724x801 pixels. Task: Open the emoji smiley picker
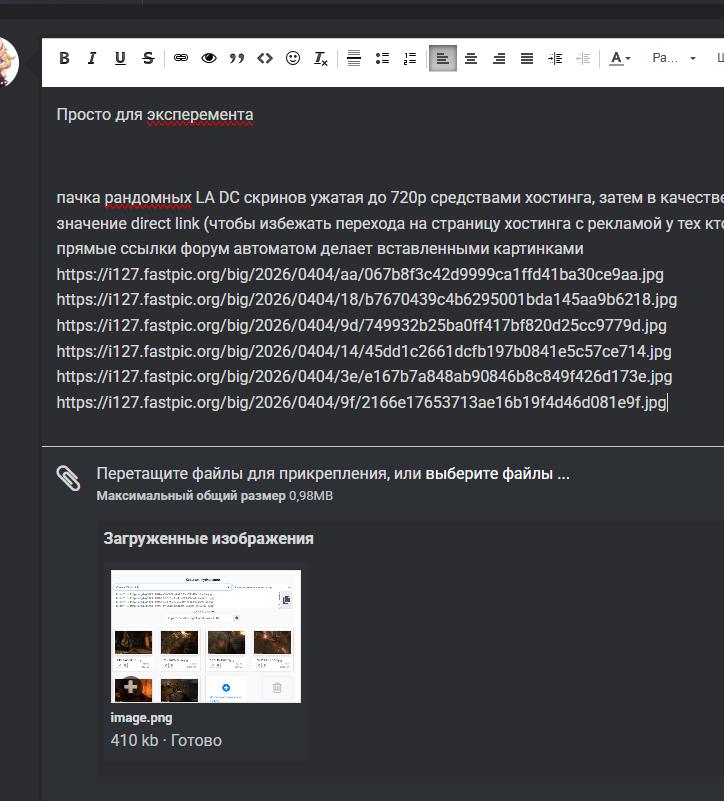pyautogui.click(x=293, y=58)
